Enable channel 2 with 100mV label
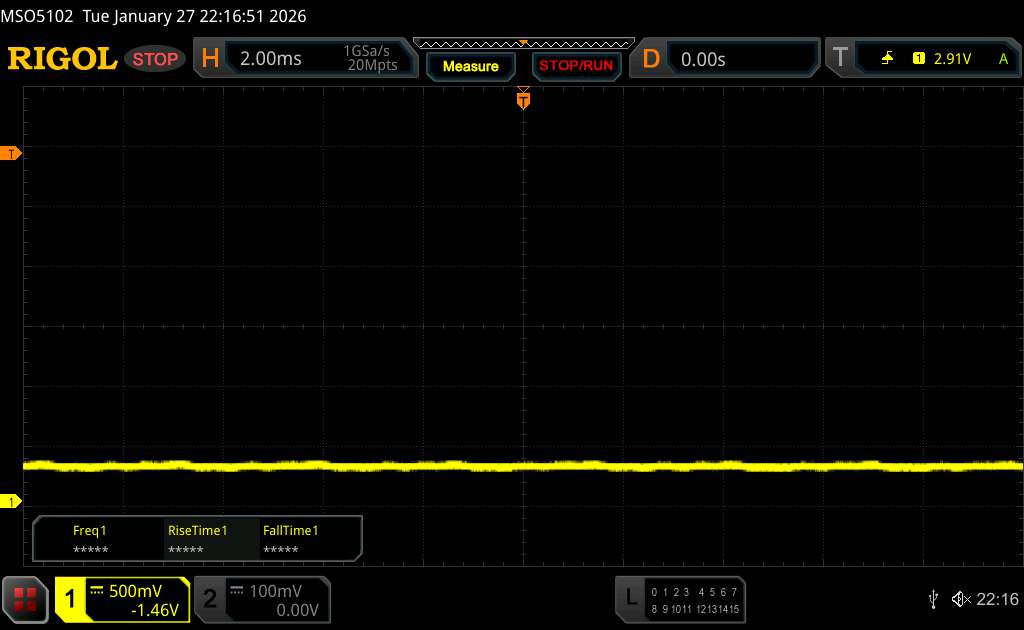Image resolution: width=1024 pixels, height=630 pixels. pos(260,599)
